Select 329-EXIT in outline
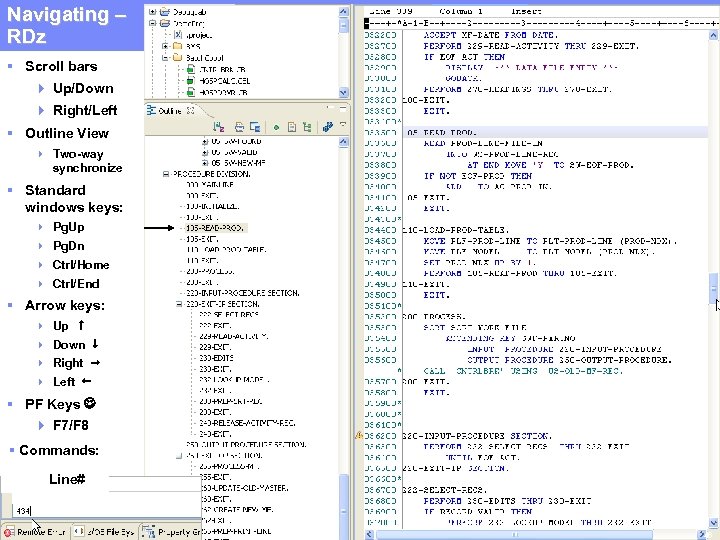This screenshot has width=720, height=540. coord(215,347)
